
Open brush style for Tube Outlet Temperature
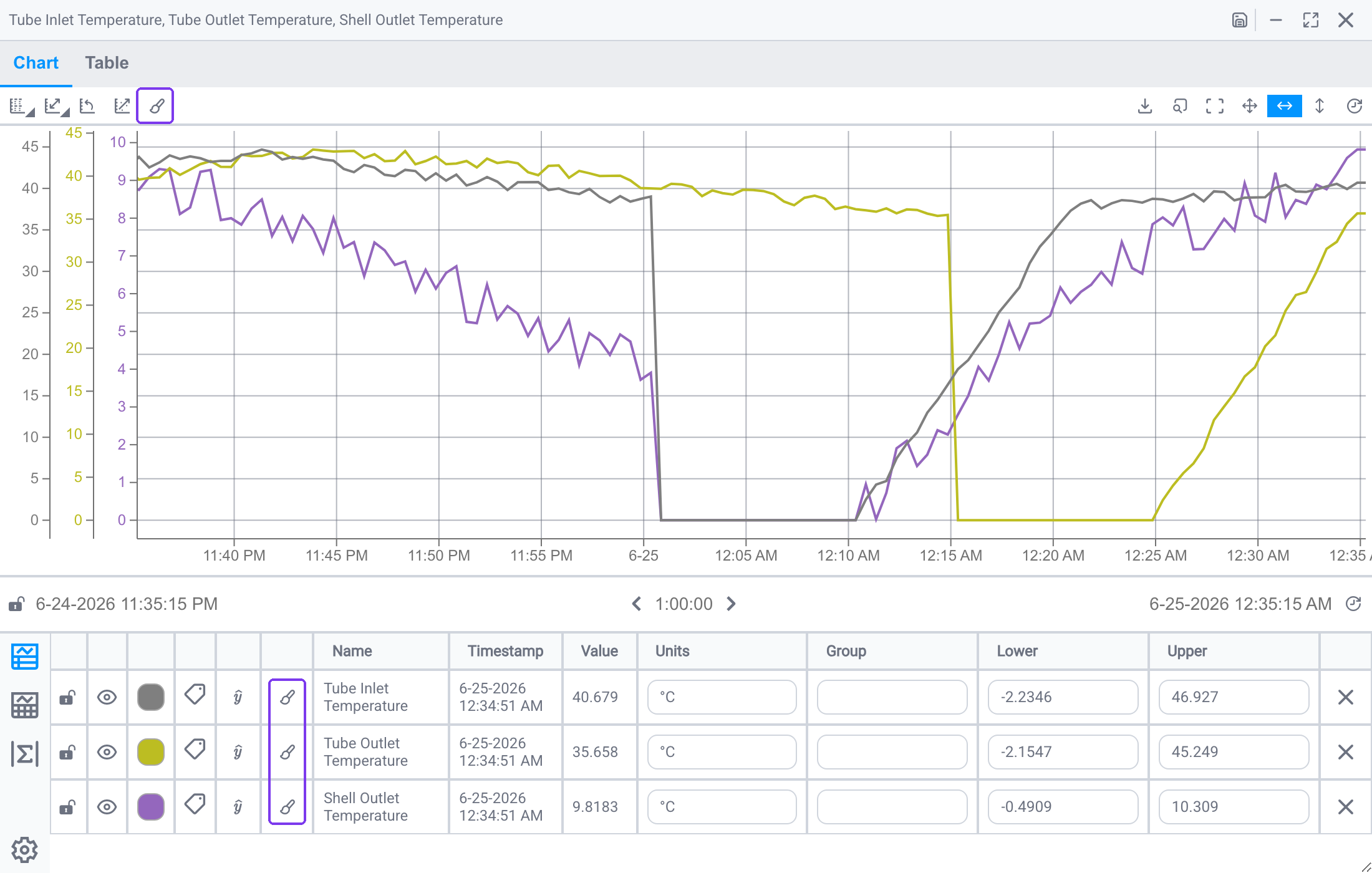click(x=287, y=752)
